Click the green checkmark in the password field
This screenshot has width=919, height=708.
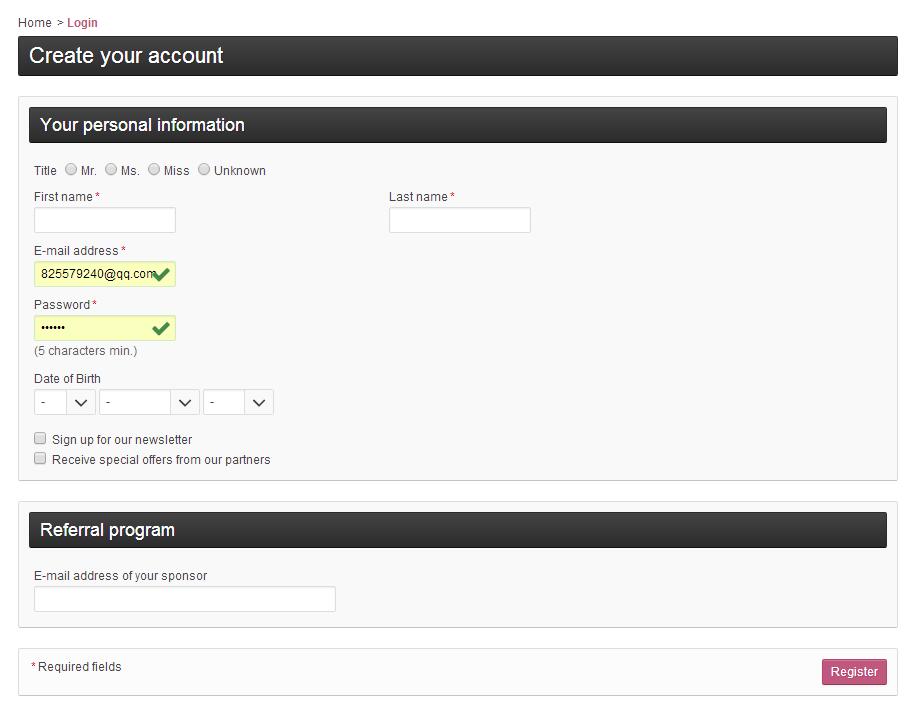(161, 328)
